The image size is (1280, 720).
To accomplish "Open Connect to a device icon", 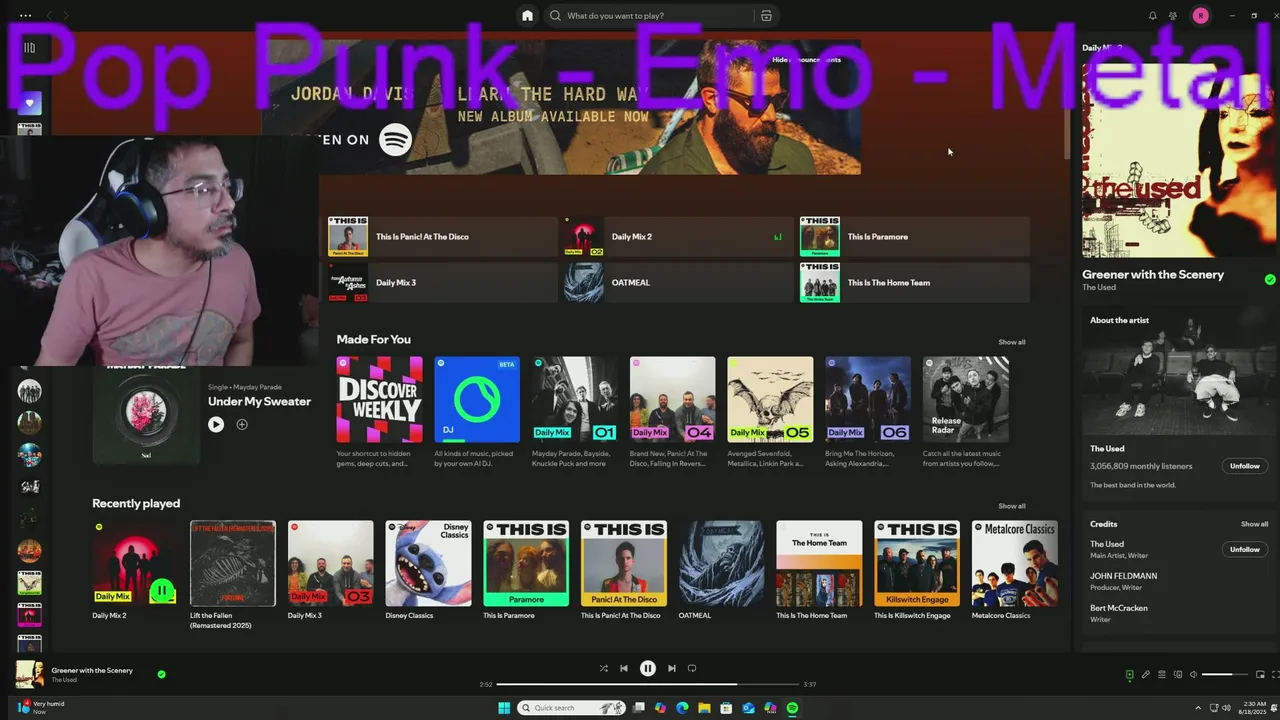I will 1178,675.
